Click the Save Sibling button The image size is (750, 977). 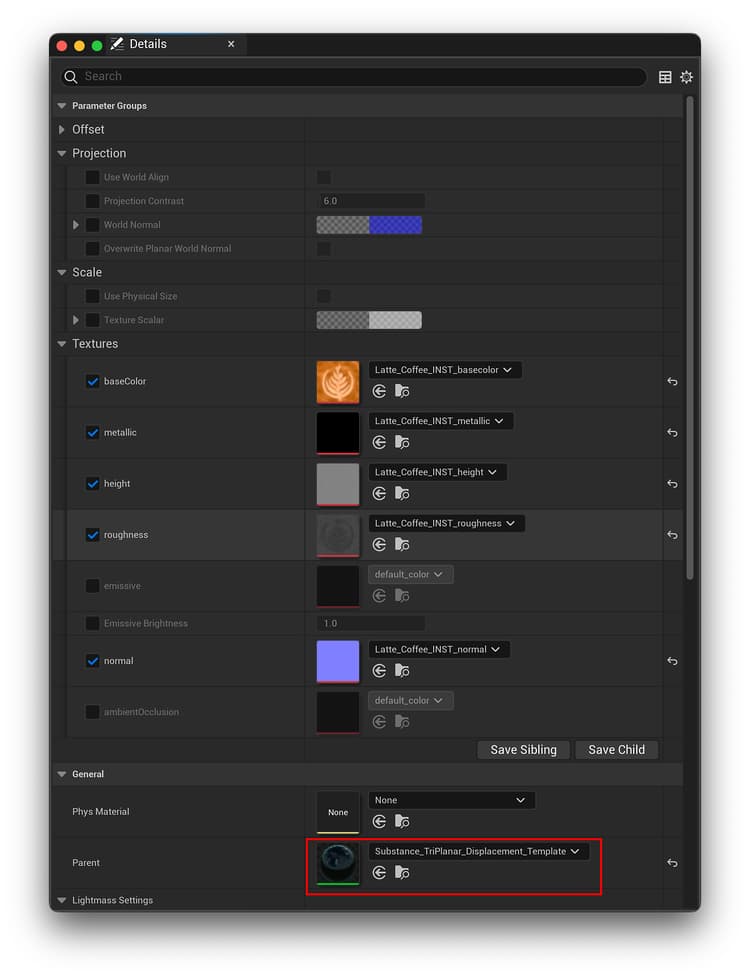coord(523,750)
